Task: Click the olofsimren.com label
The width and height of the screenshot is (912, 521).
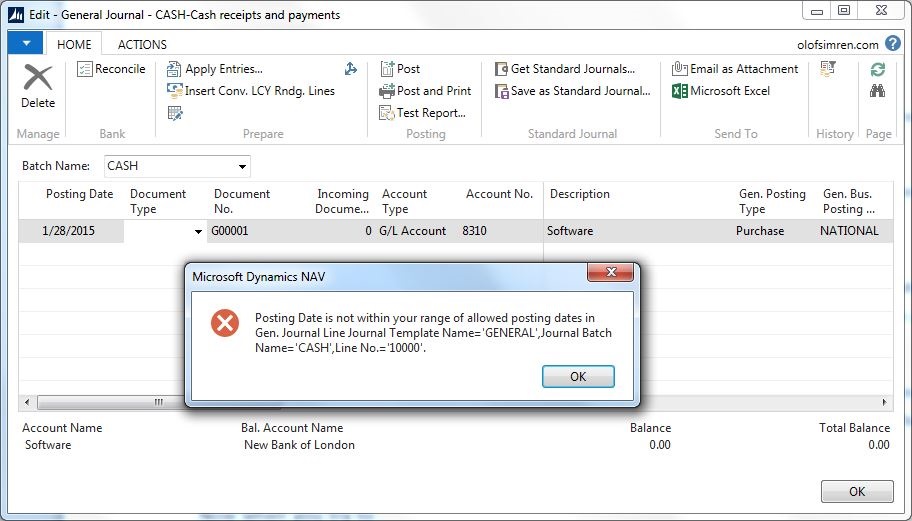Action: point(838,45)
